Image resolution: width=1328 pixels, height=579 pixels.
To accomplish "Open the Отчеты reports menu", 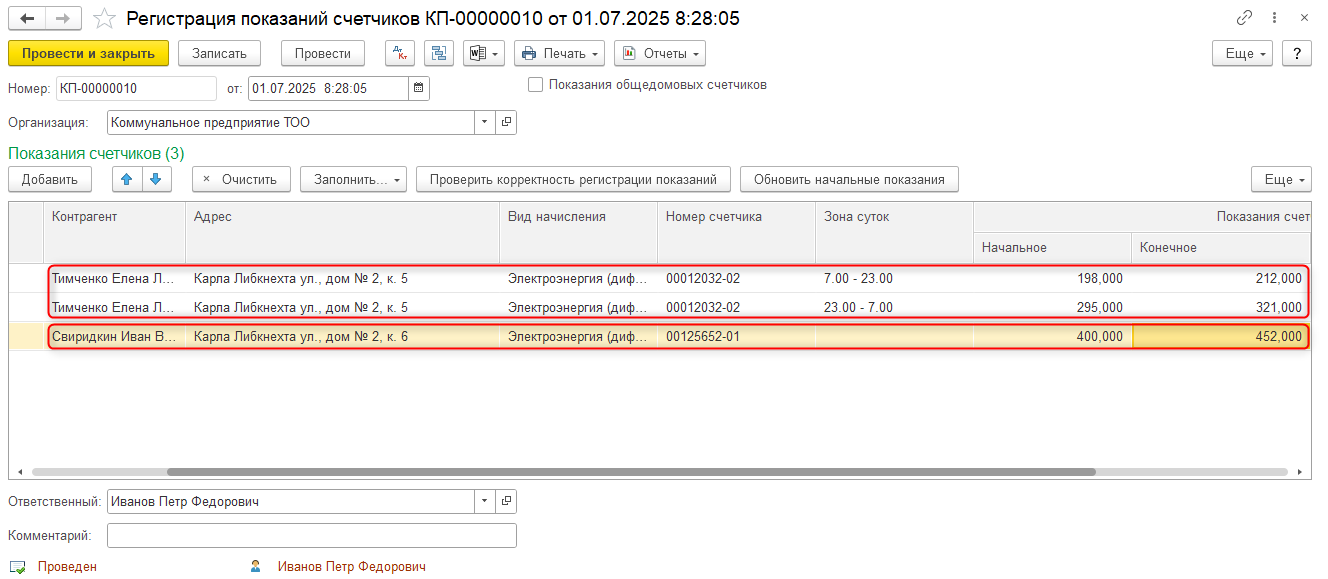I will pos(660,53).
